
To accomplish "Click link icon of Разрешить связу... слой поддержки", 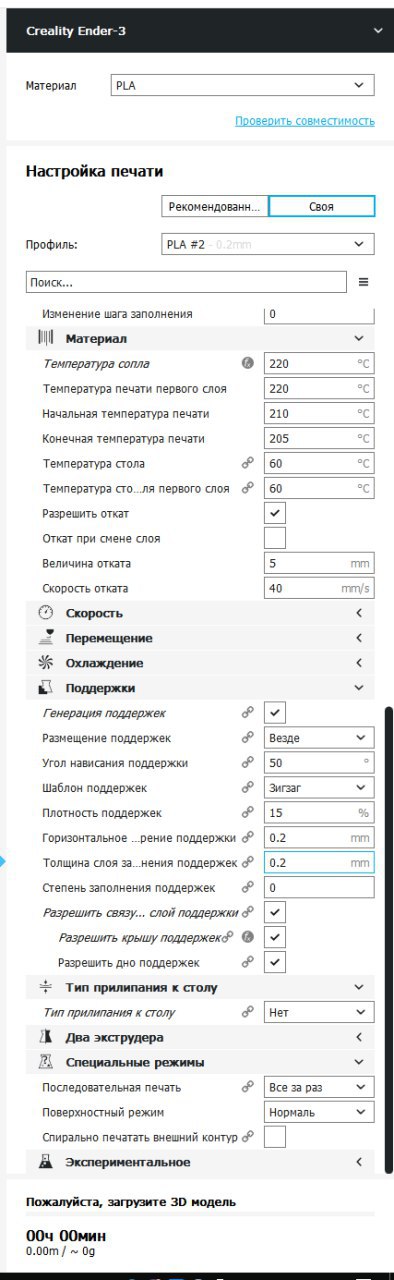I will pyautogui.click(x=247, y=912).
